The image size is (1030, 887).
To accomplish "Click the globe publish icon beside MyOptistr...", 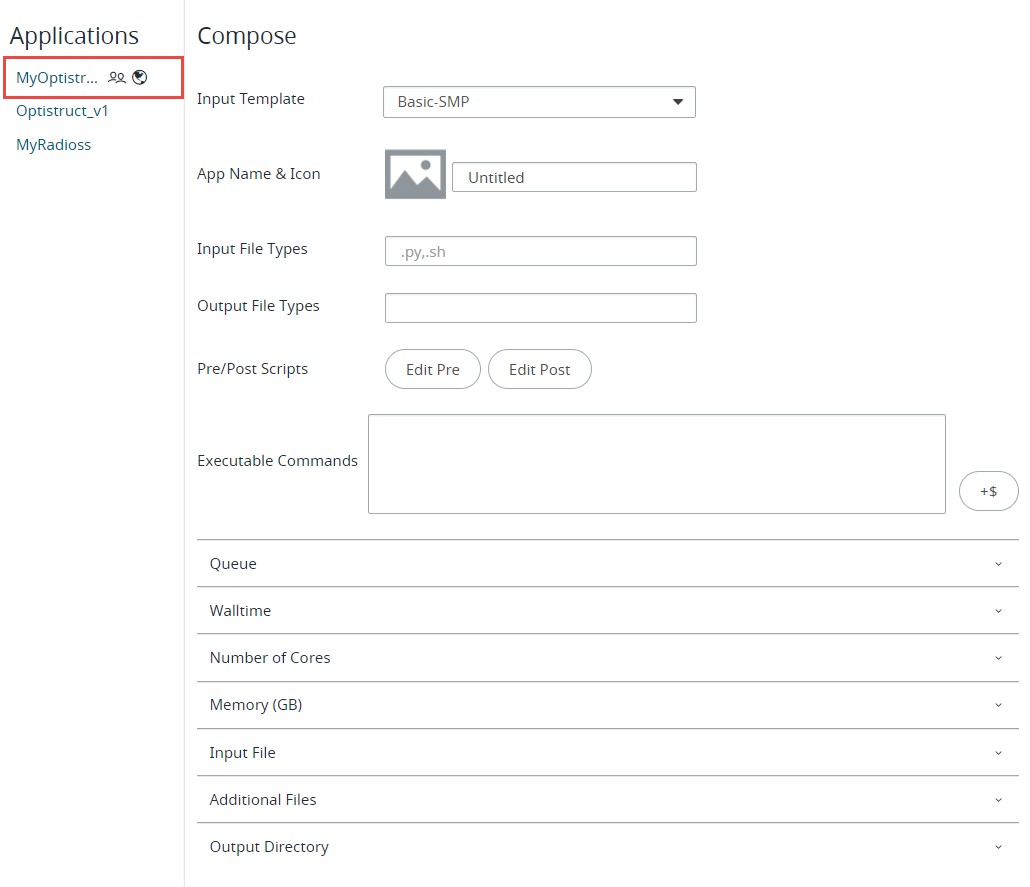I will click(x=139, y=78).
